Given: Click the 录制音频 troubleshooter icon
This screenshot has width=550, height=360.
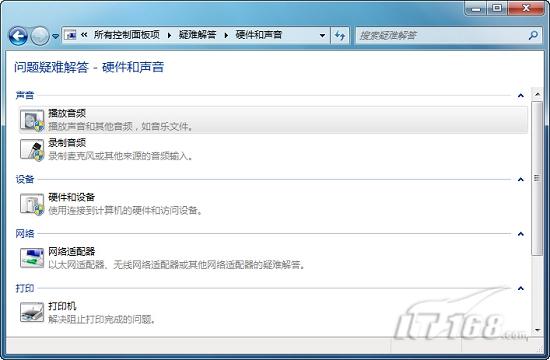Looking at the screenshot, I should point(32,150).
